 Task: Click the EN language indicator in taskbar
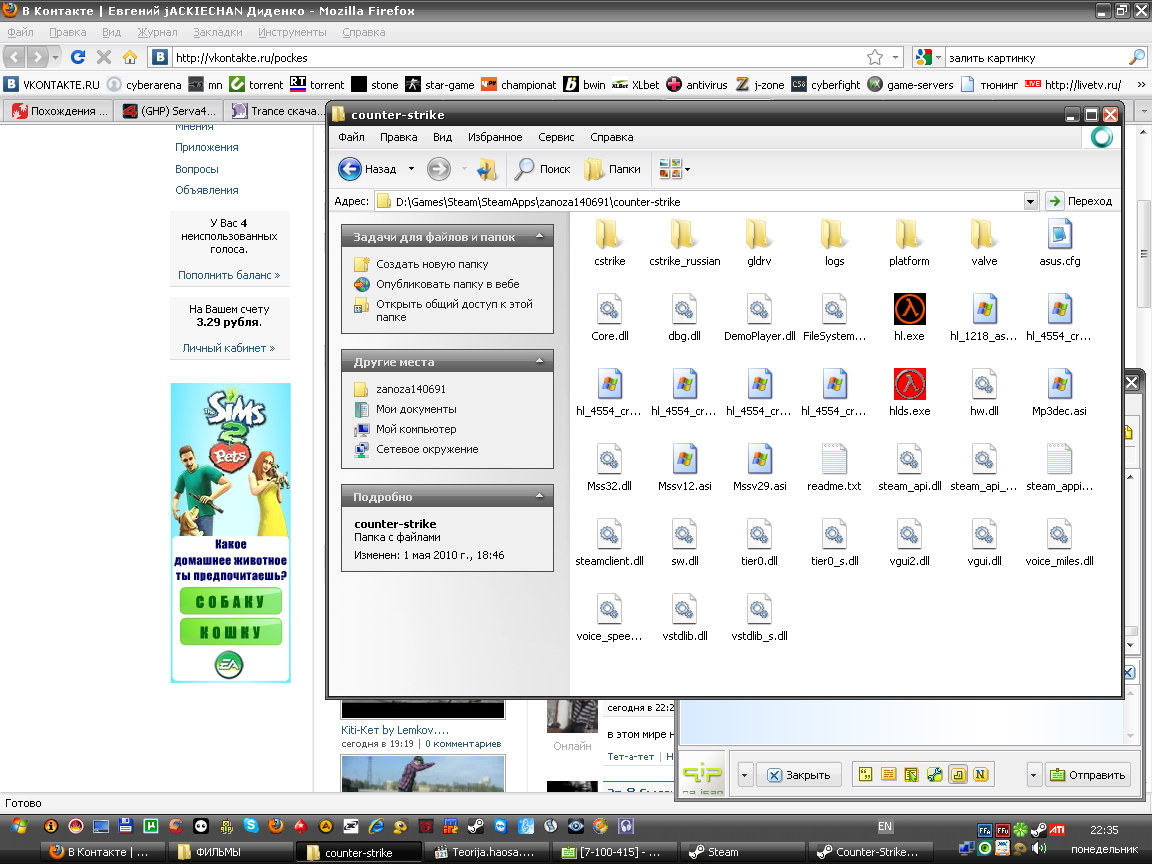885,827
